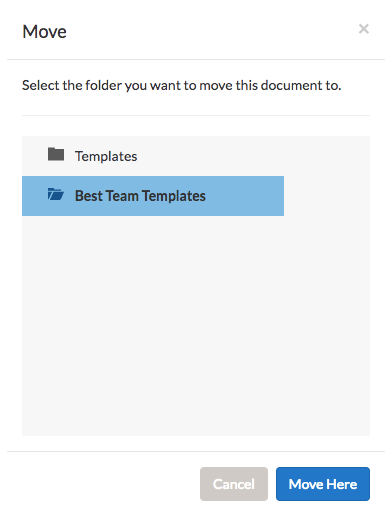Click indent space left of Templates icon
This screenshot has height=517, width=388.
tap(35, 156)
